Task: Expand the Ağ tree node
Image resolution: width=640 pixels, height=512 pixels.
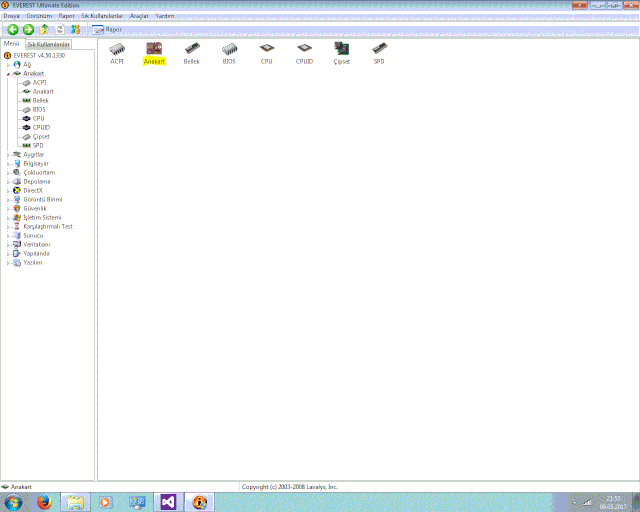Action: coord(8,65)
